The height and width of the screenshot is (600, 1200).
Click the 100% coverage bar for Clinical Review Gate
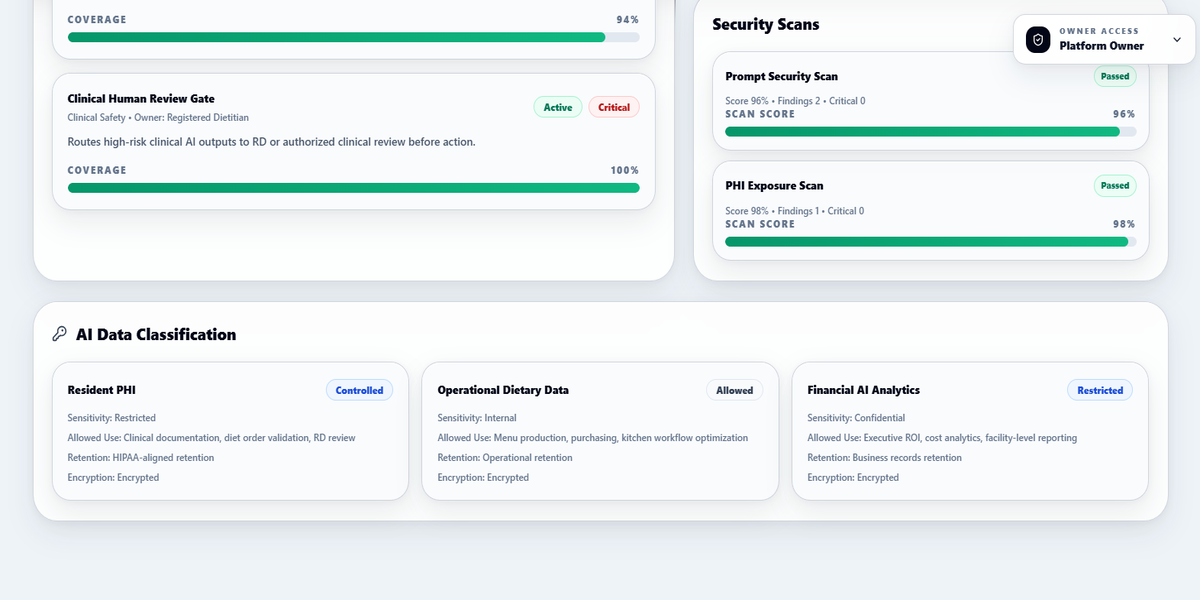click(x=353, y=187)
